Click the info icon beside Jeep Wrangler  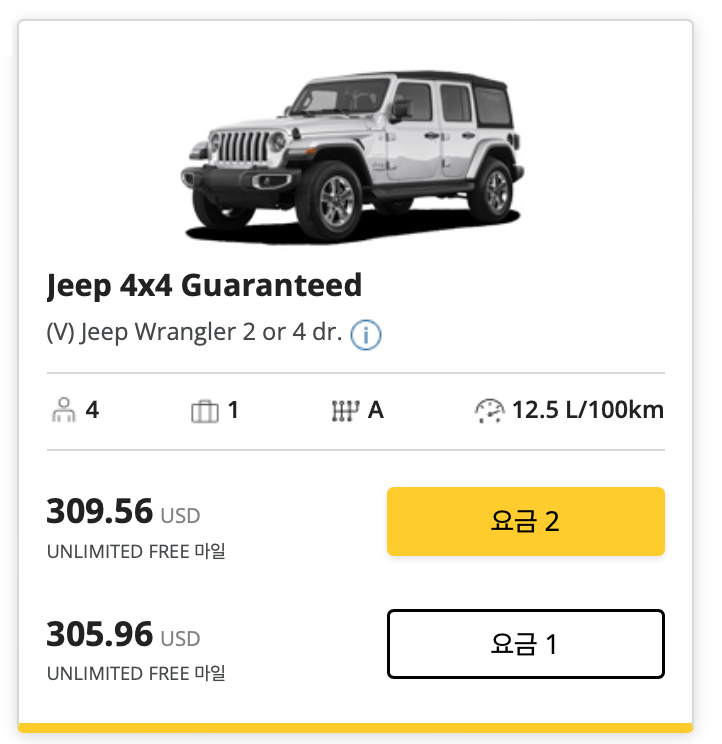(366, 335)
